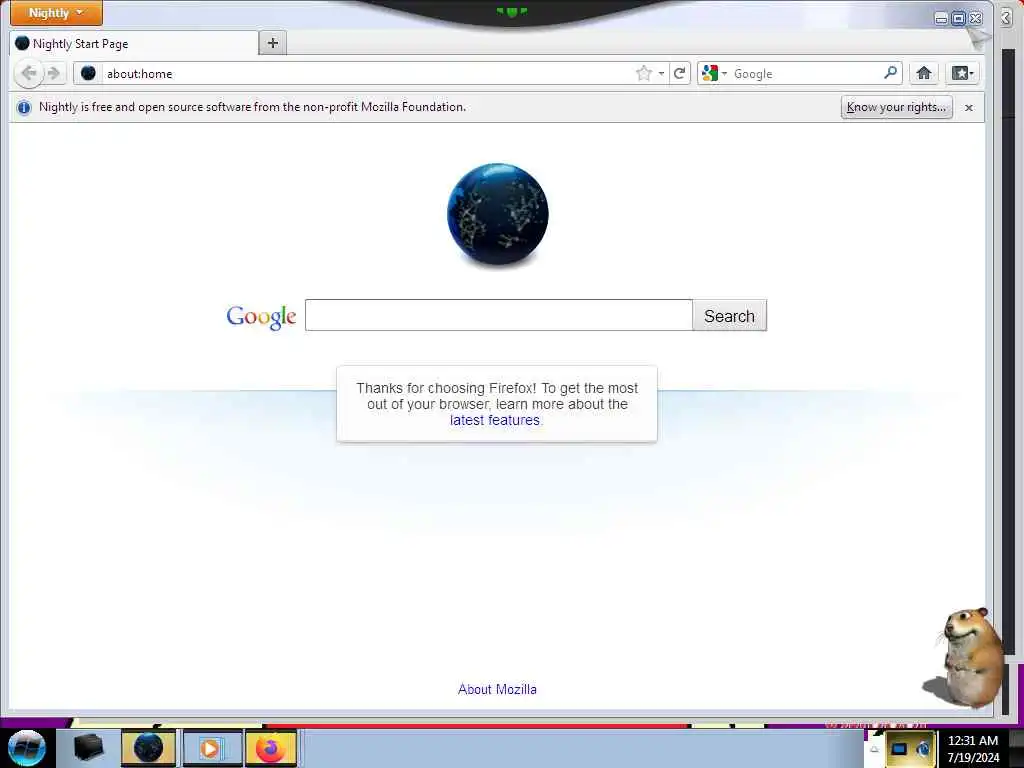
Task: Show hidden system tray icons
Action: coord(874,750)
